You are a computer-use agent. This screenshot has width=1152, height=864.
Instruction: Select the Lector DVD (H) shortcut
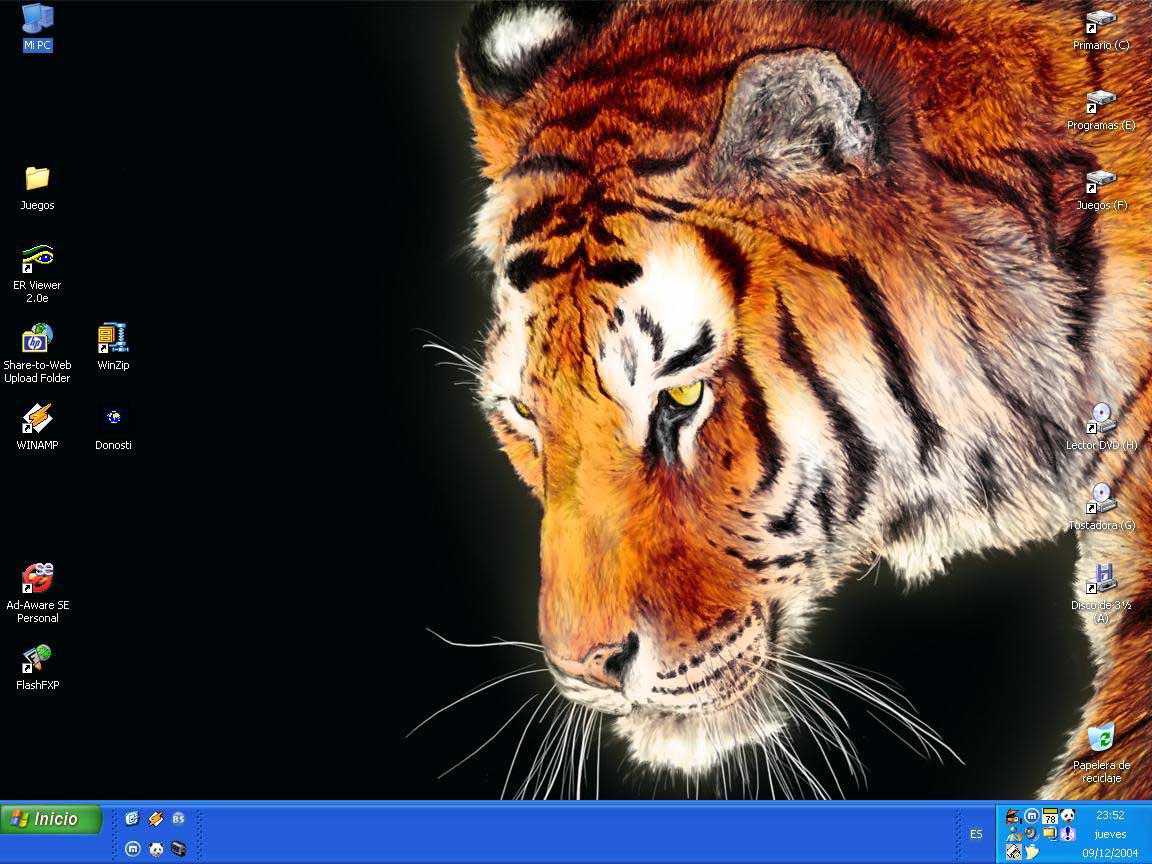[1101, 419]
